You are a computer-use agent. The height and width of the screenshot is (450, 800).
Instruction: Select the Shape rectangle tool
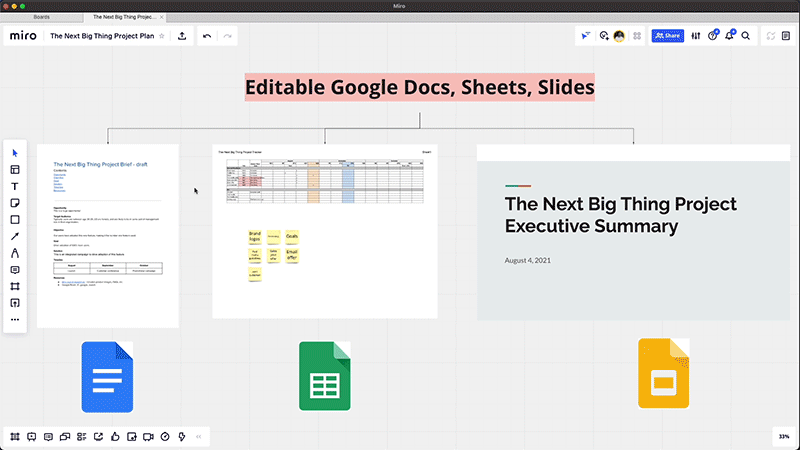[x=15, y=219]
